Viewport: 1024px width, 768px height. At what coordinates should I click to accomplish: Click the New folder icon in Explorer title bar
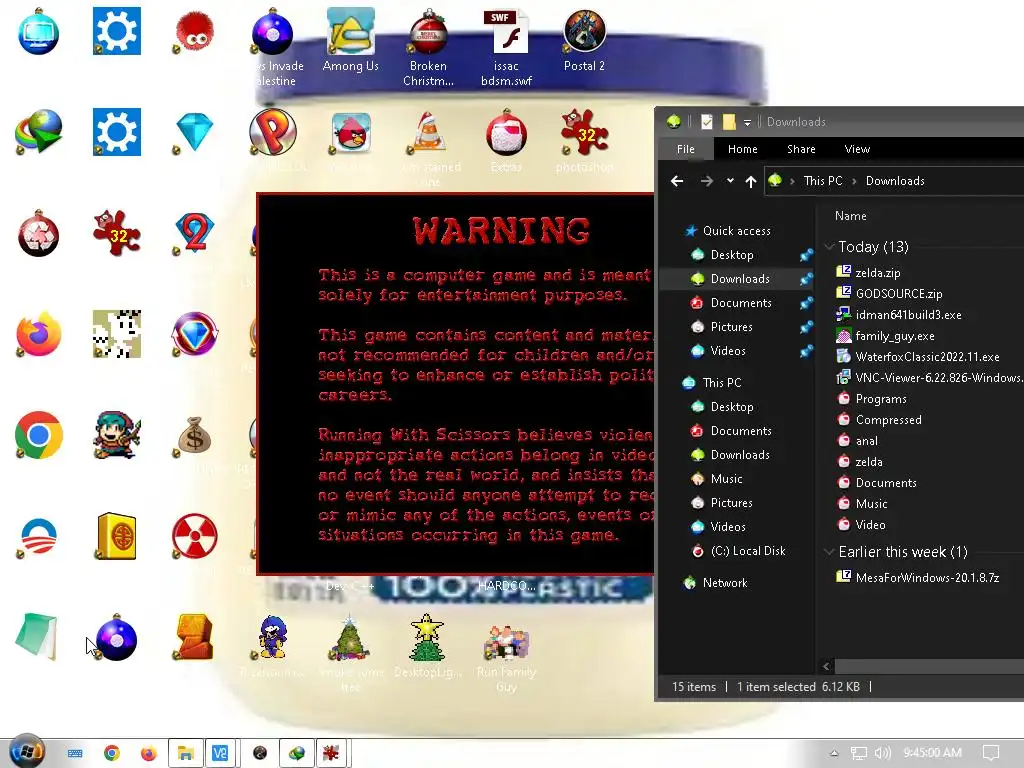729,121
